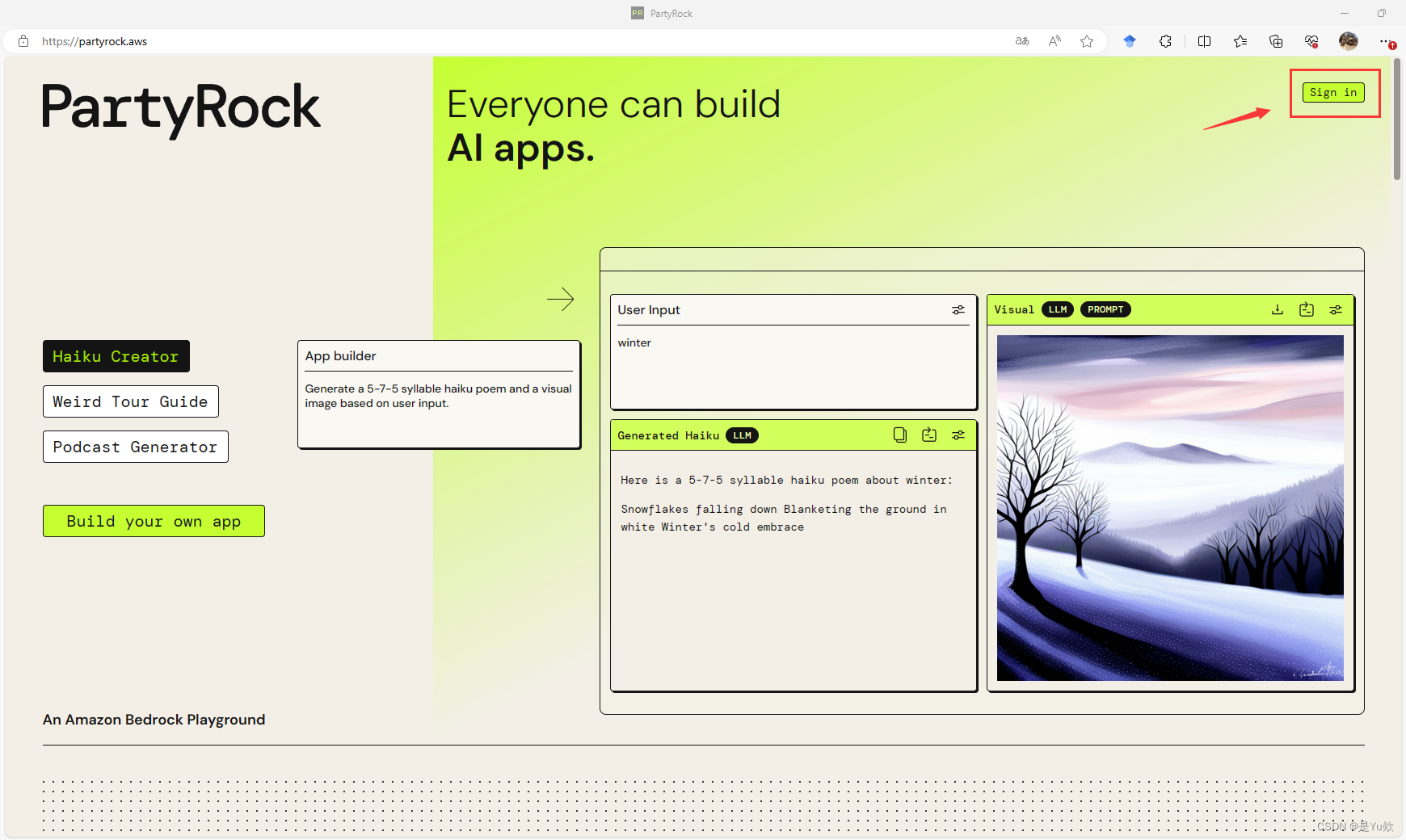Click regenerate icon in Generated Haiku widget
Viewport: 1406px width, 840px height.
(x=929, y=435)
